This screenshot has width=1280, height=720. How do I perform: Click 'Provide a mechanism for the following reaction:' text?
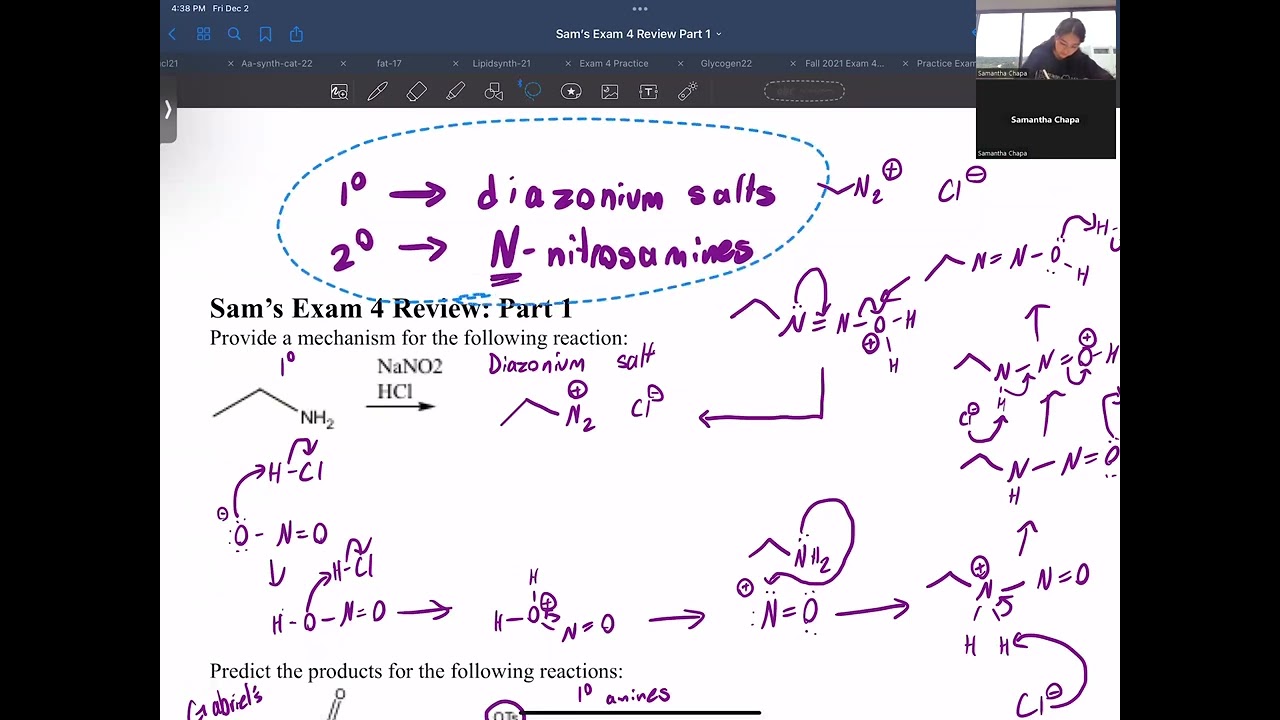(x=419, y=338)
